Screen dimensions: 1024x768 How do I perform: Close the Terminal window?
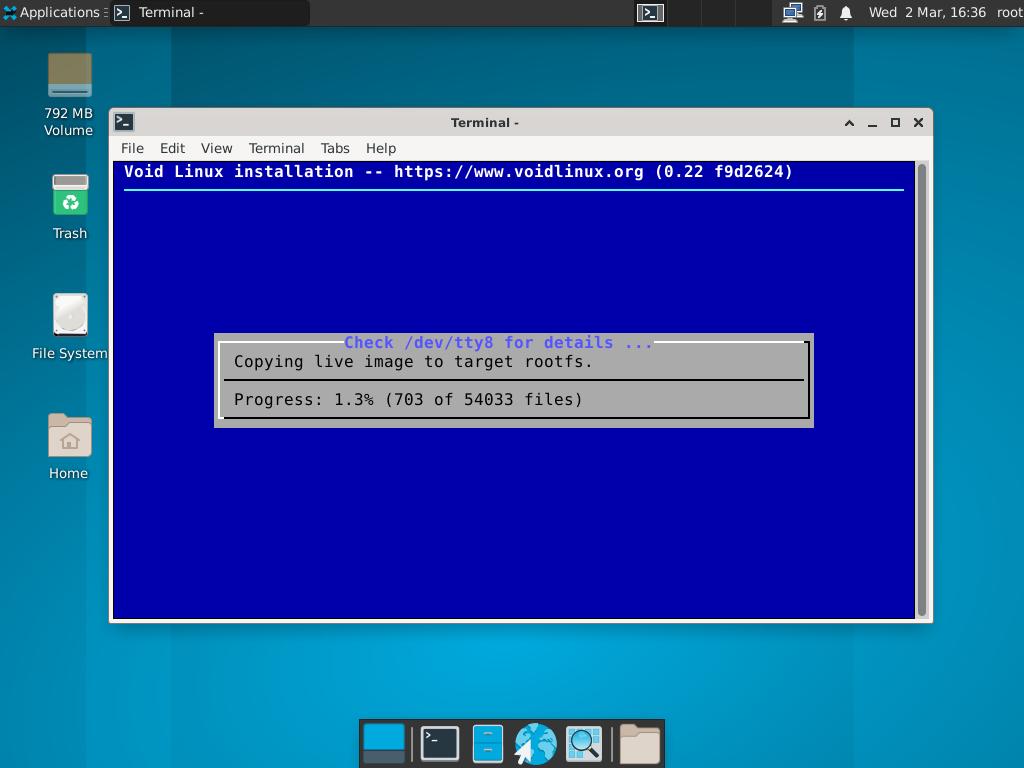(918, 123)
